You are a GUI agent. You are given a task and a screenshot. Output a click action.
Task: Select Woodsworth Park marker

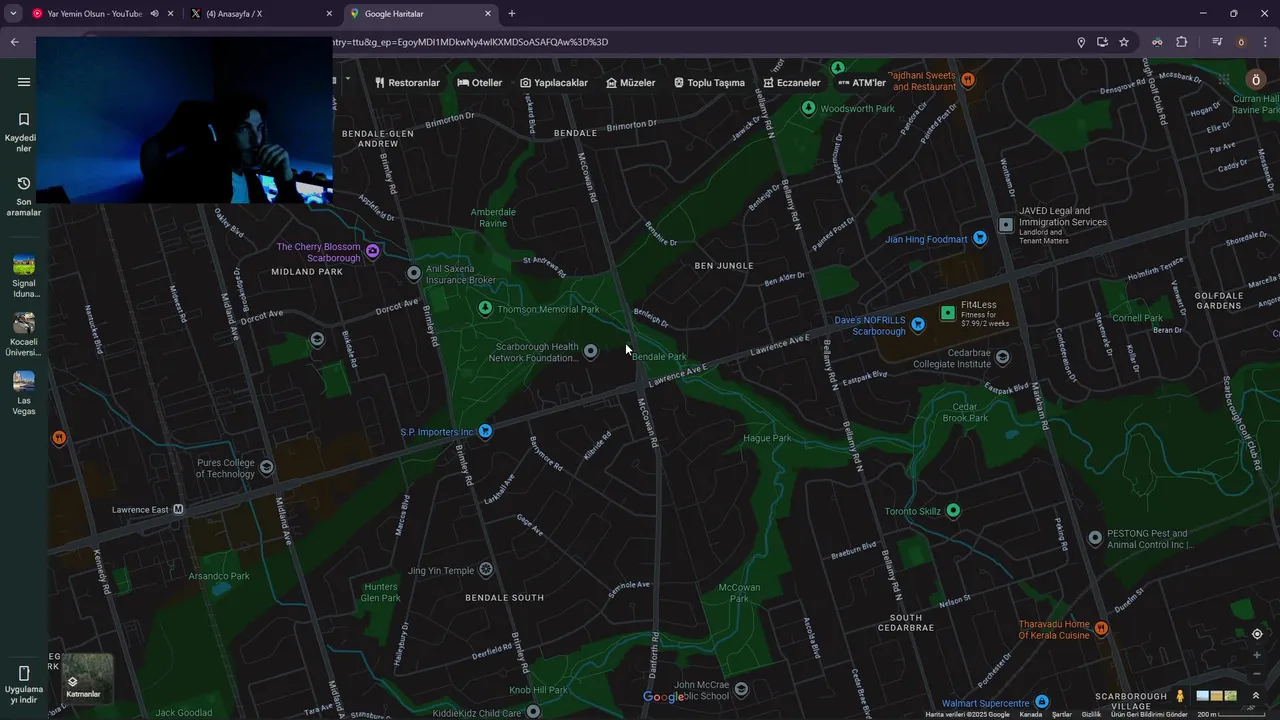tap(809, 108)
